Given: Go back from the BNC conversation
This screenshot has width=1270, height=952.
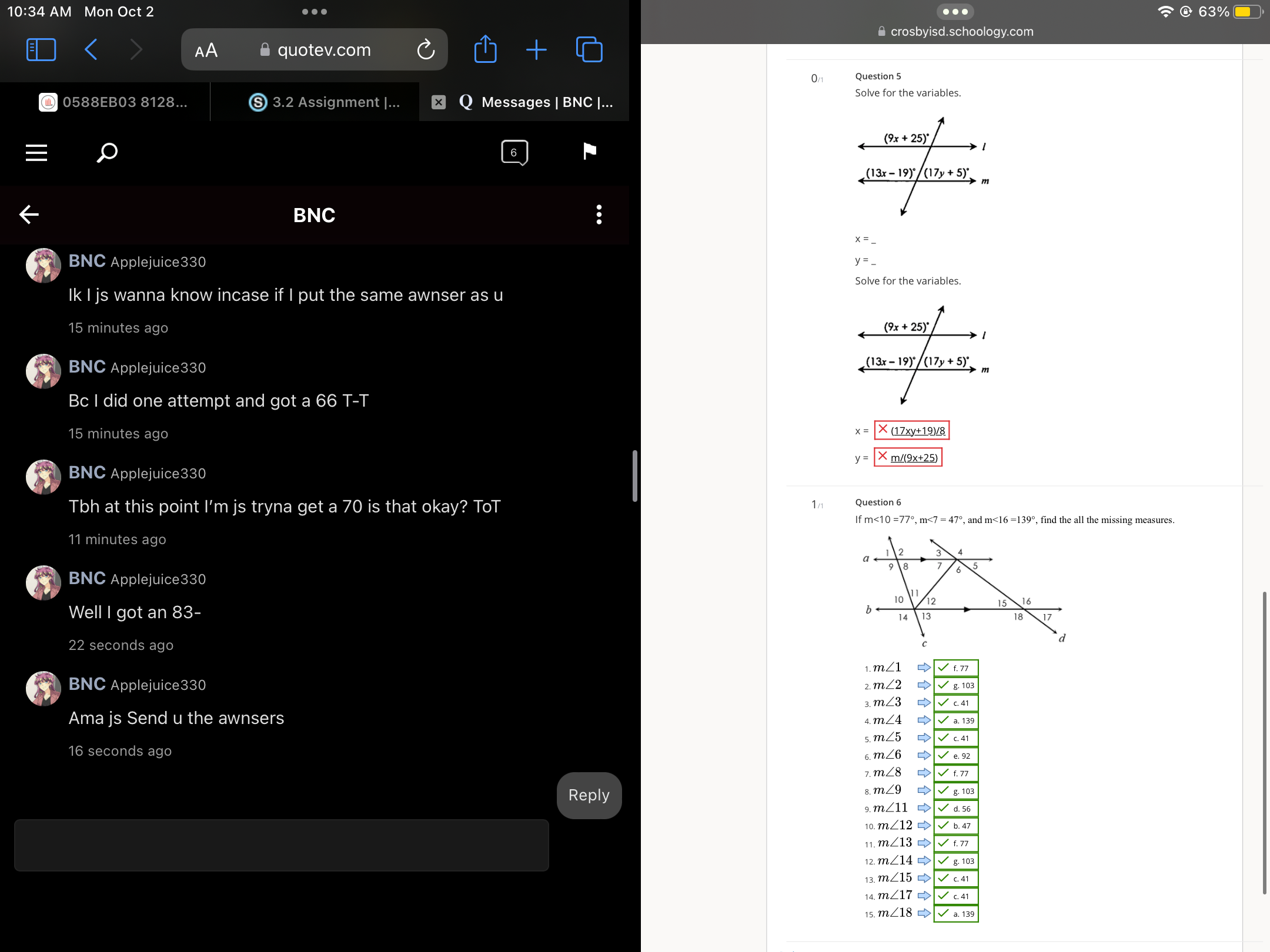Looking at the screenshot, I should tap(29, 214).
